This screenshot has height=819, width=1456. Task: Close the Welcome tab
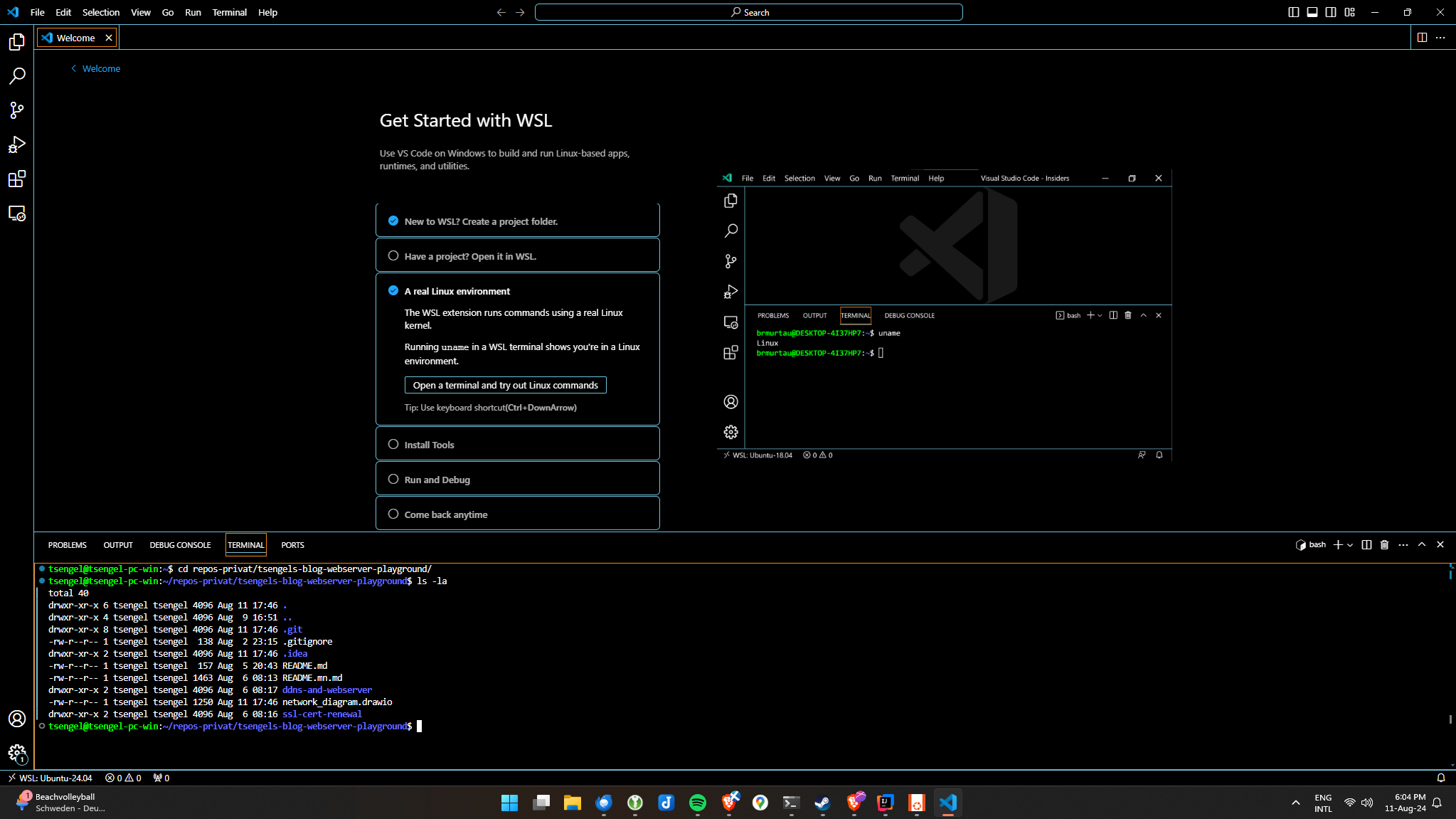coord(109,38)
